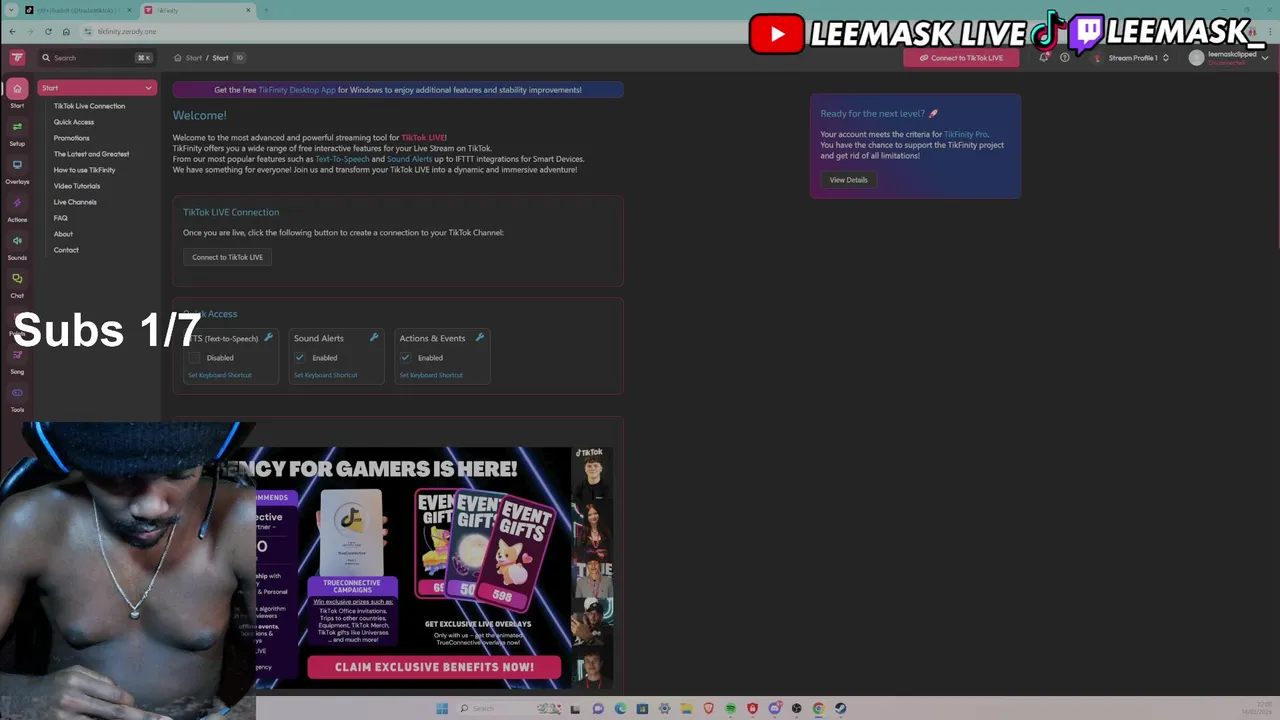Open Steam from the taskbar
1280x720 pixels.
click(840, 708)
